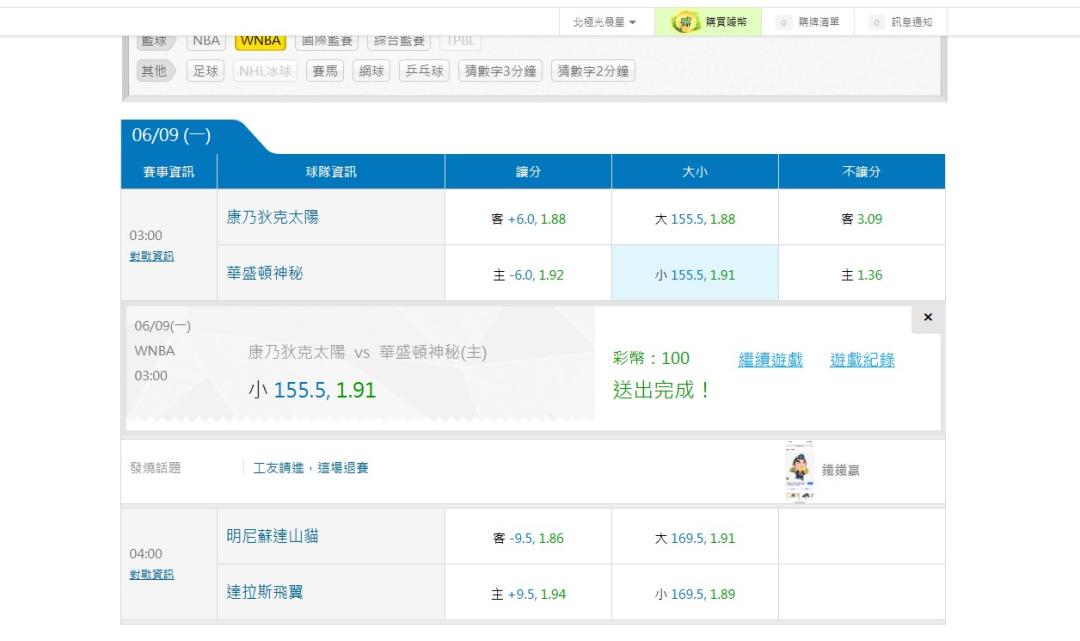Pick spread 主 -6.0, 1.92

(x=528, y=275)
